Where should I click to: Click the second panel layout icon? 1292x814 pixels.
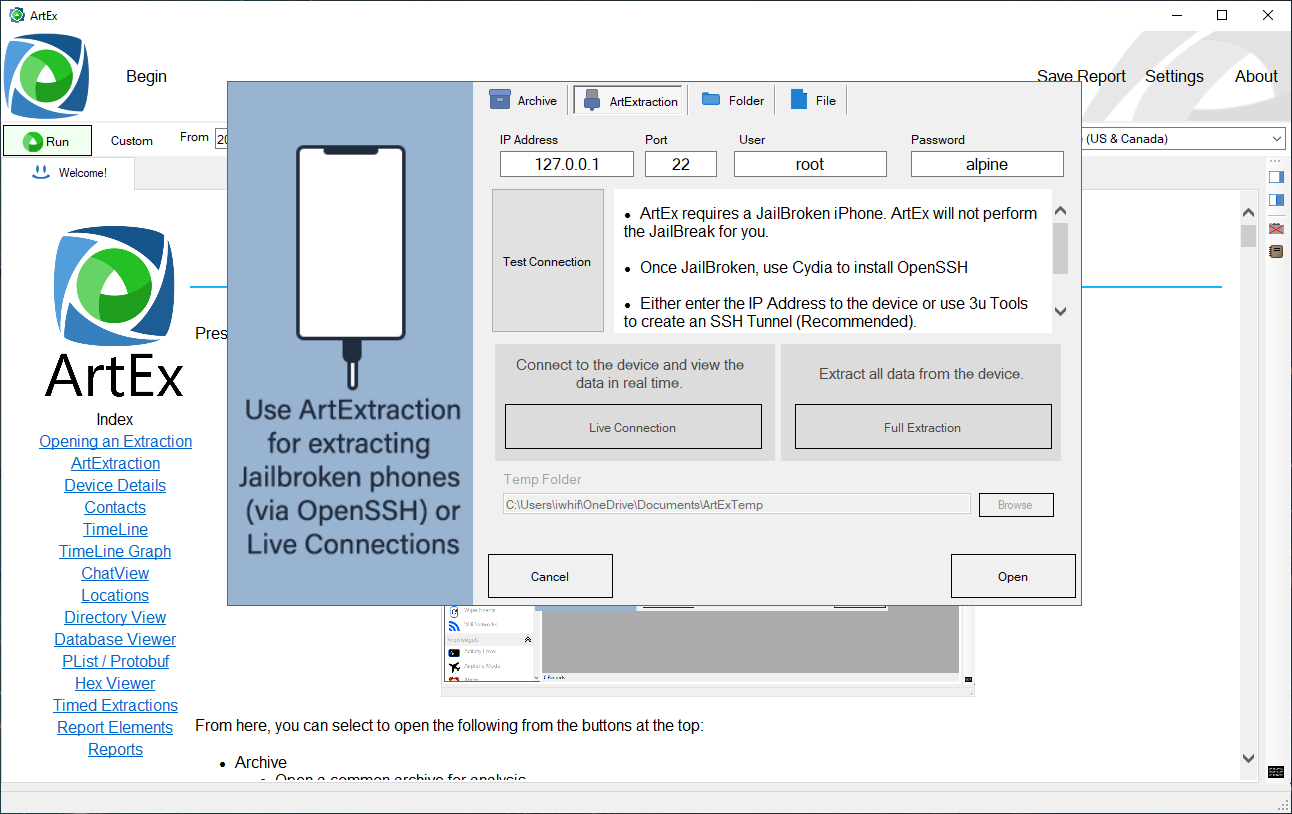coord(1276,200)
